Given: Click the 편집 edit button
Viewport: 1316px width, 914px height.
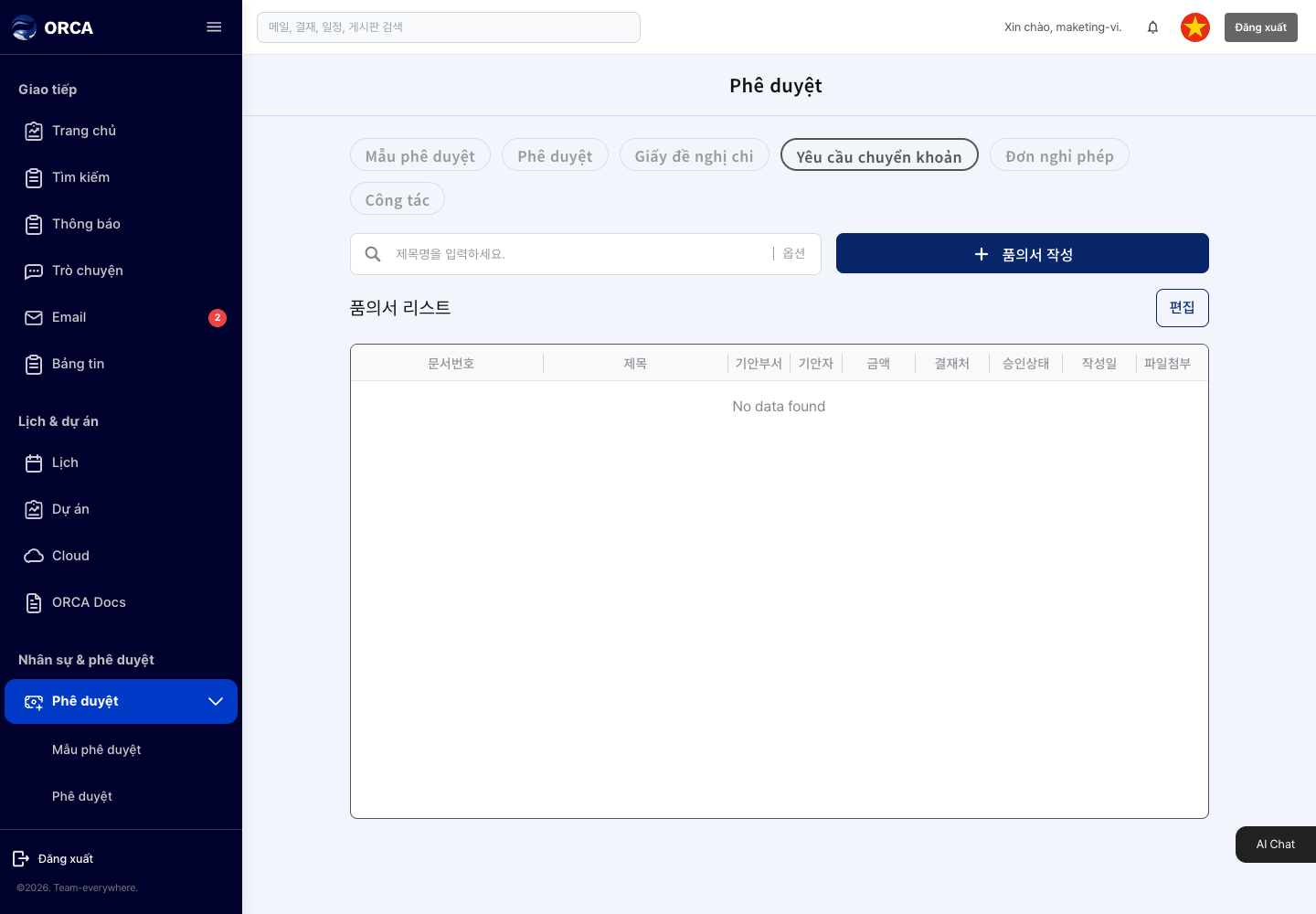Looking at the screenshot, I should [1183, 308].
